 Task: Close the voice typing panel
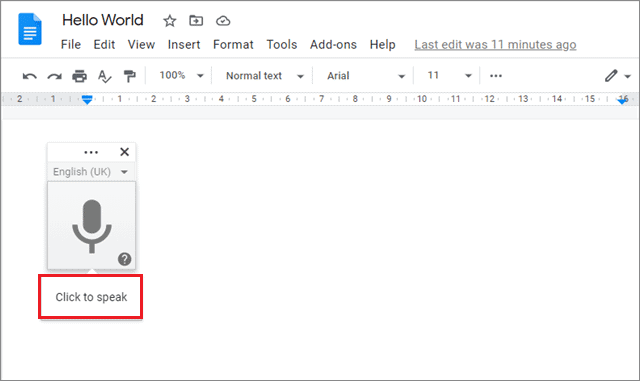coord(124,152)
